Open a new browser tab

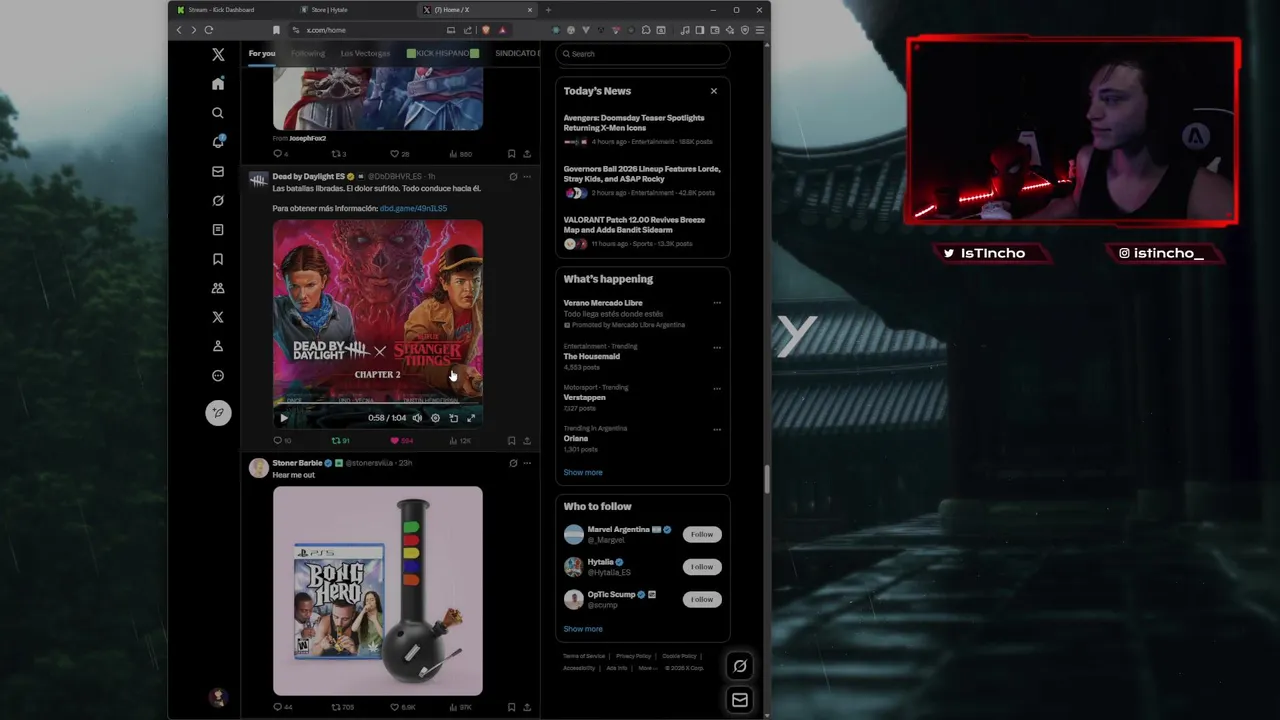coord(548,10)
